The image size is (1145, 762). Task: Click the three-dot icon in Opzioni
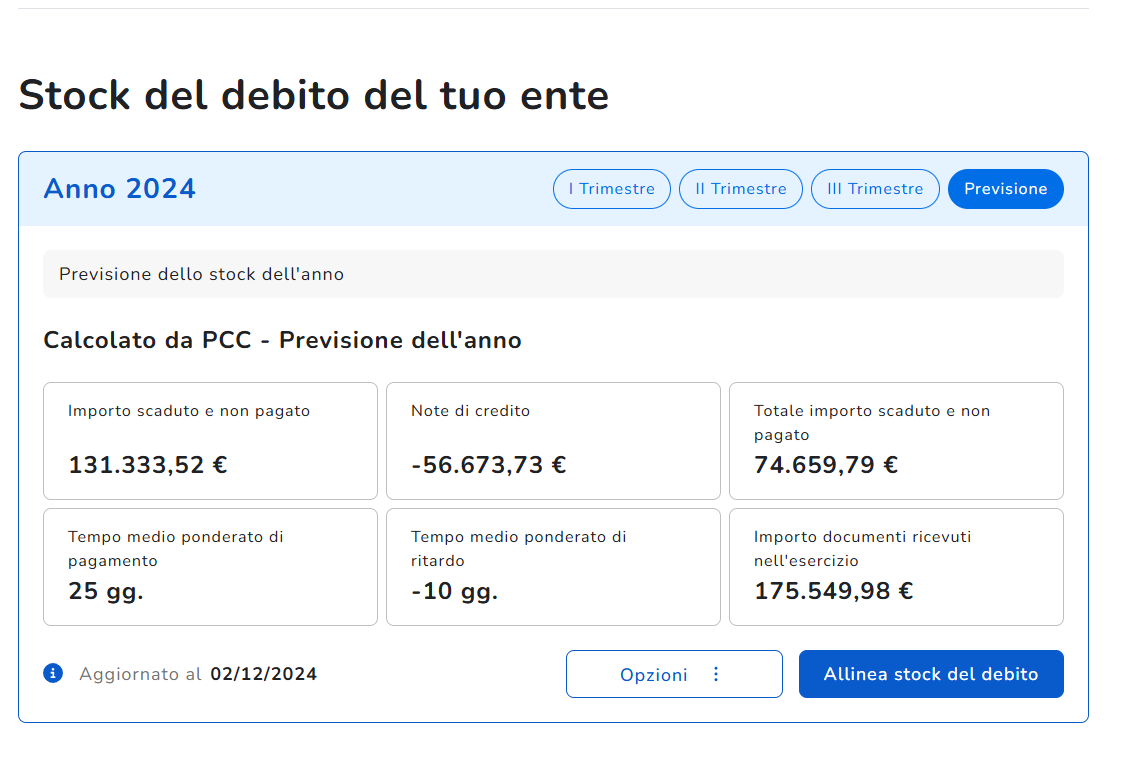tap(716, 674)
